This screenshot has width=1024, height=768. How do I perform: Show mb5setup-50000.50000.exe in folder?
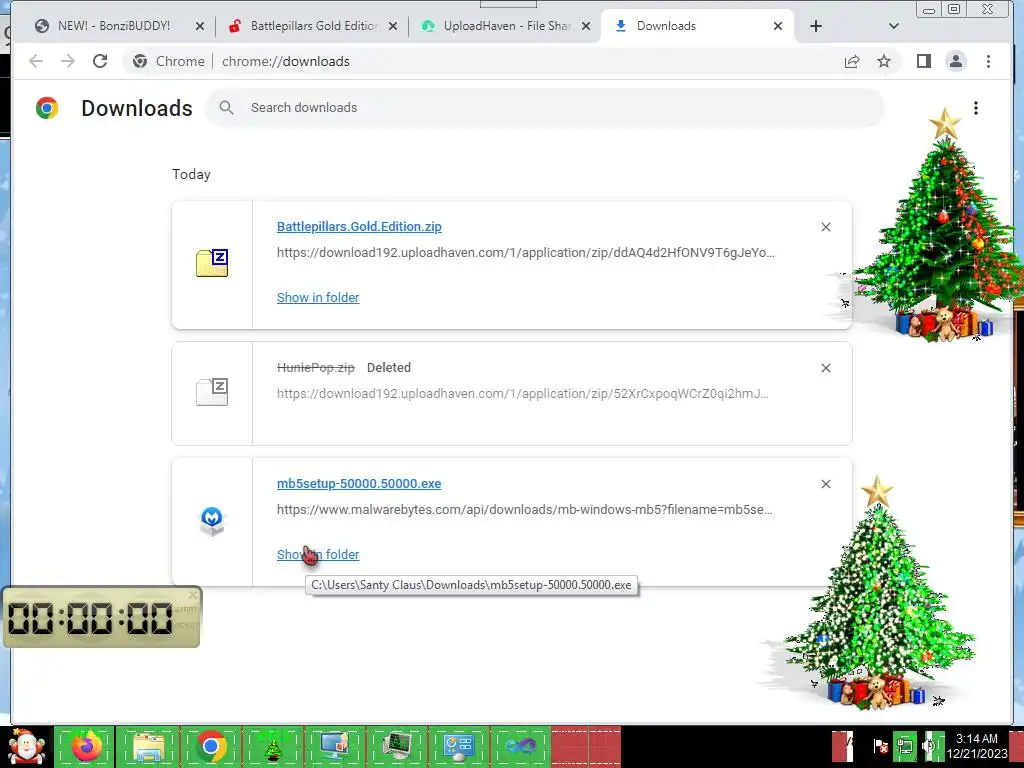point(318,554)
